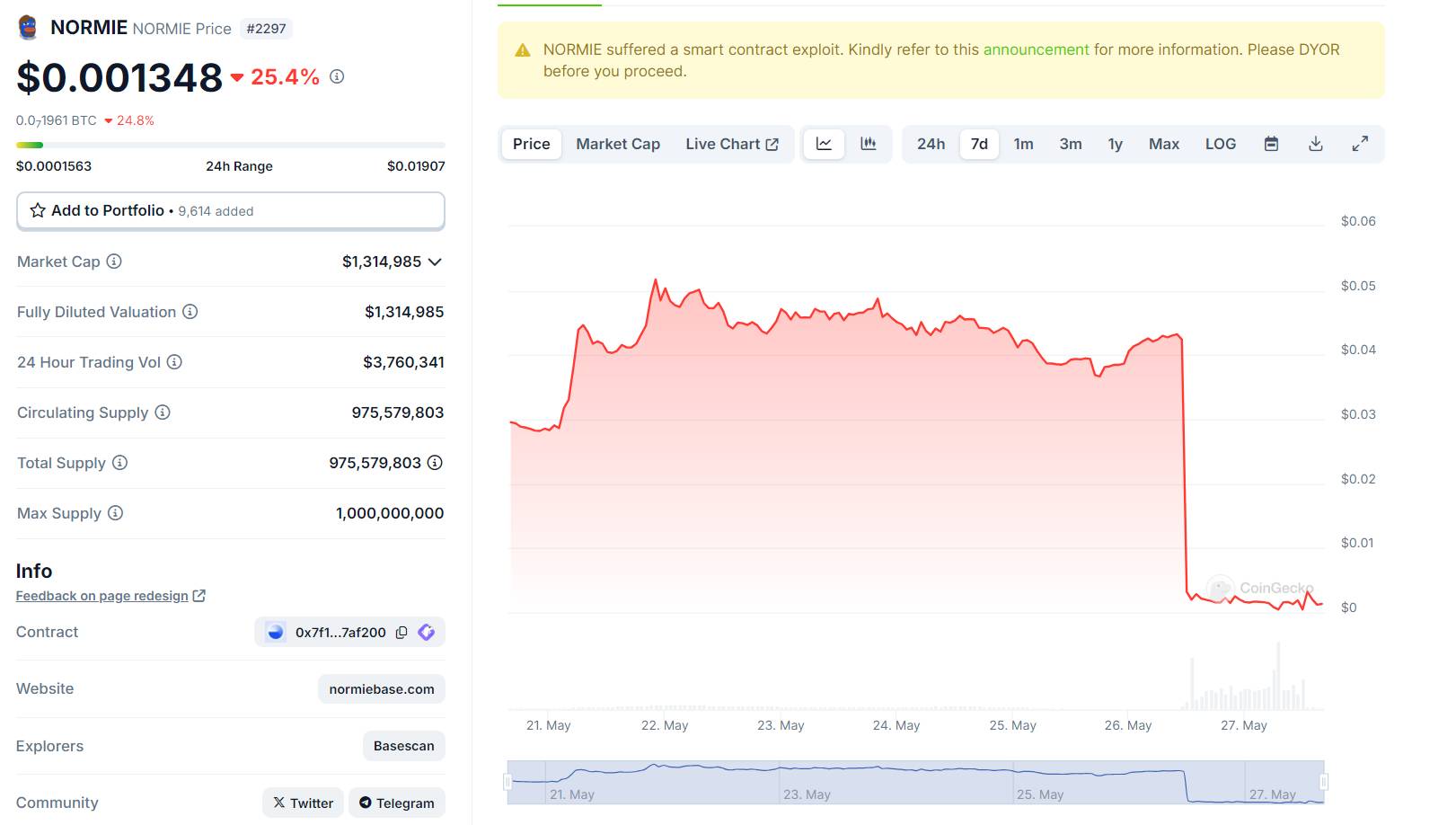
Task: Open the price change info icon
Action: 337,76
